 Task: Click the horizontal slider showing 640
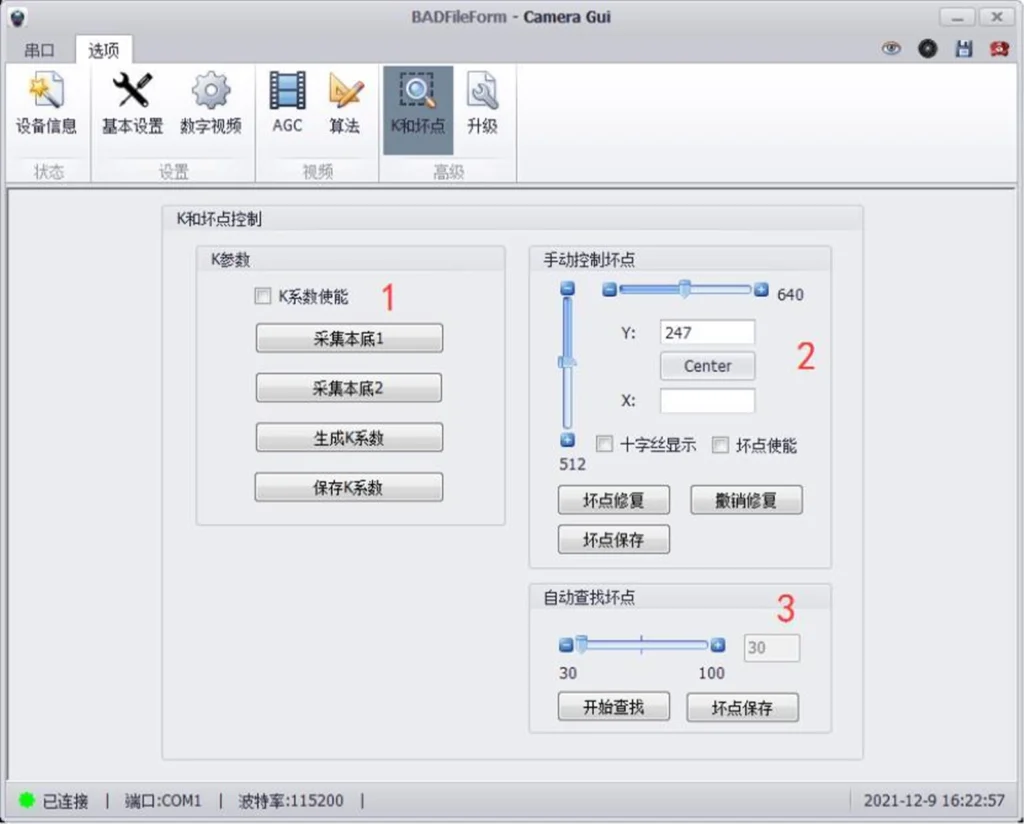pos(685,289)
